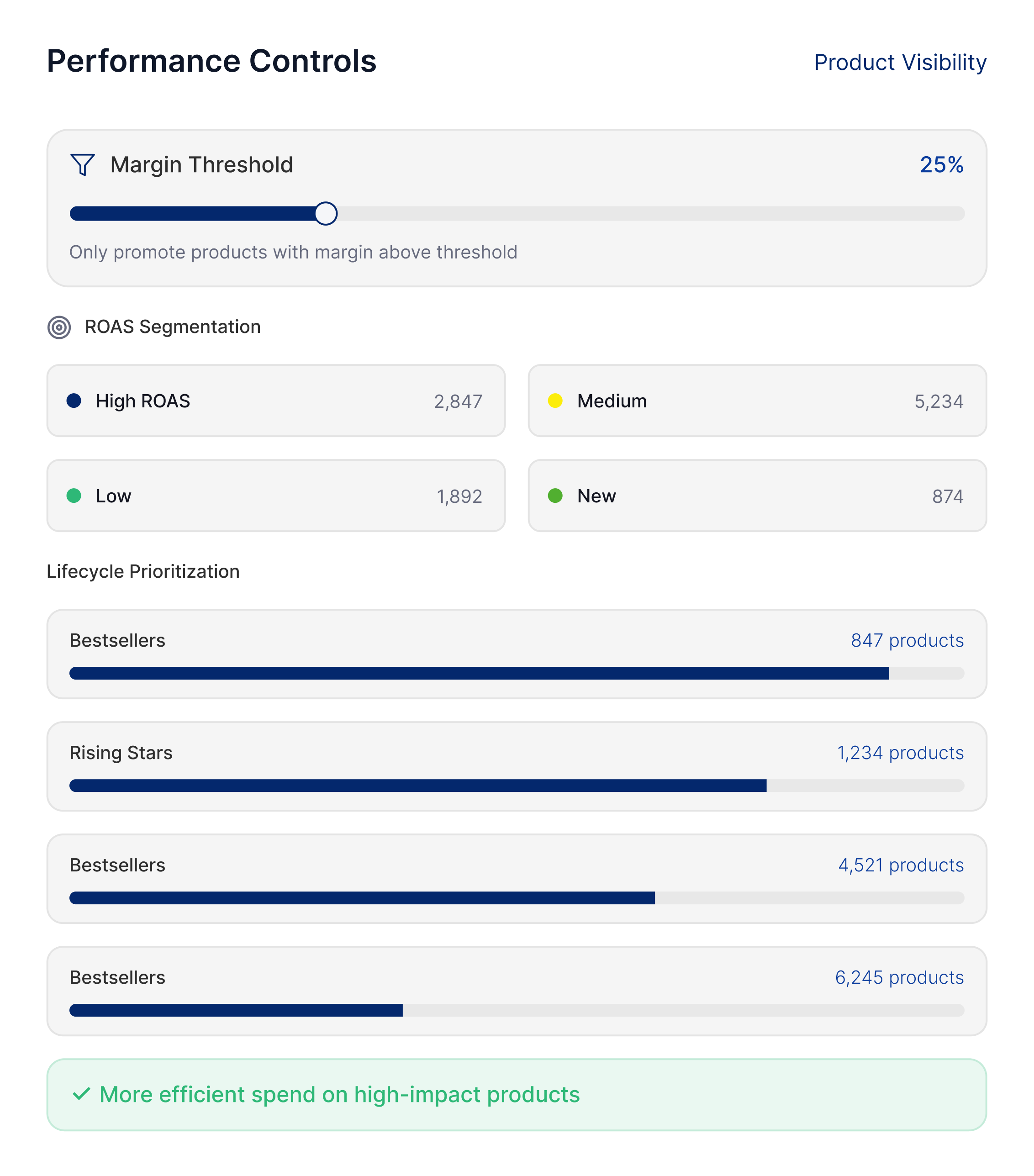Select the High ROAS segment card
Viewport: 1034px width, 1176px height.
click(275, 401)
